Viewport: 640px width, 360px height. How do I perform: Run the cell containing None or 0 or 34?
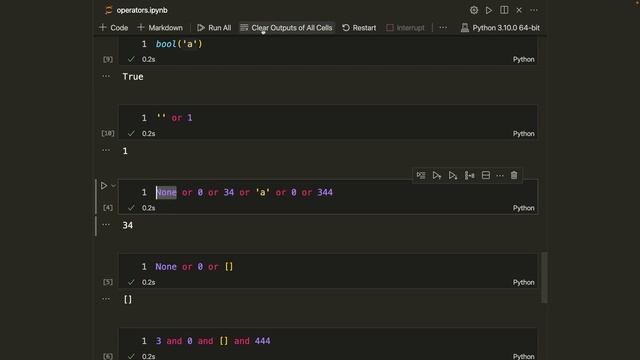[x=104, y=186]
